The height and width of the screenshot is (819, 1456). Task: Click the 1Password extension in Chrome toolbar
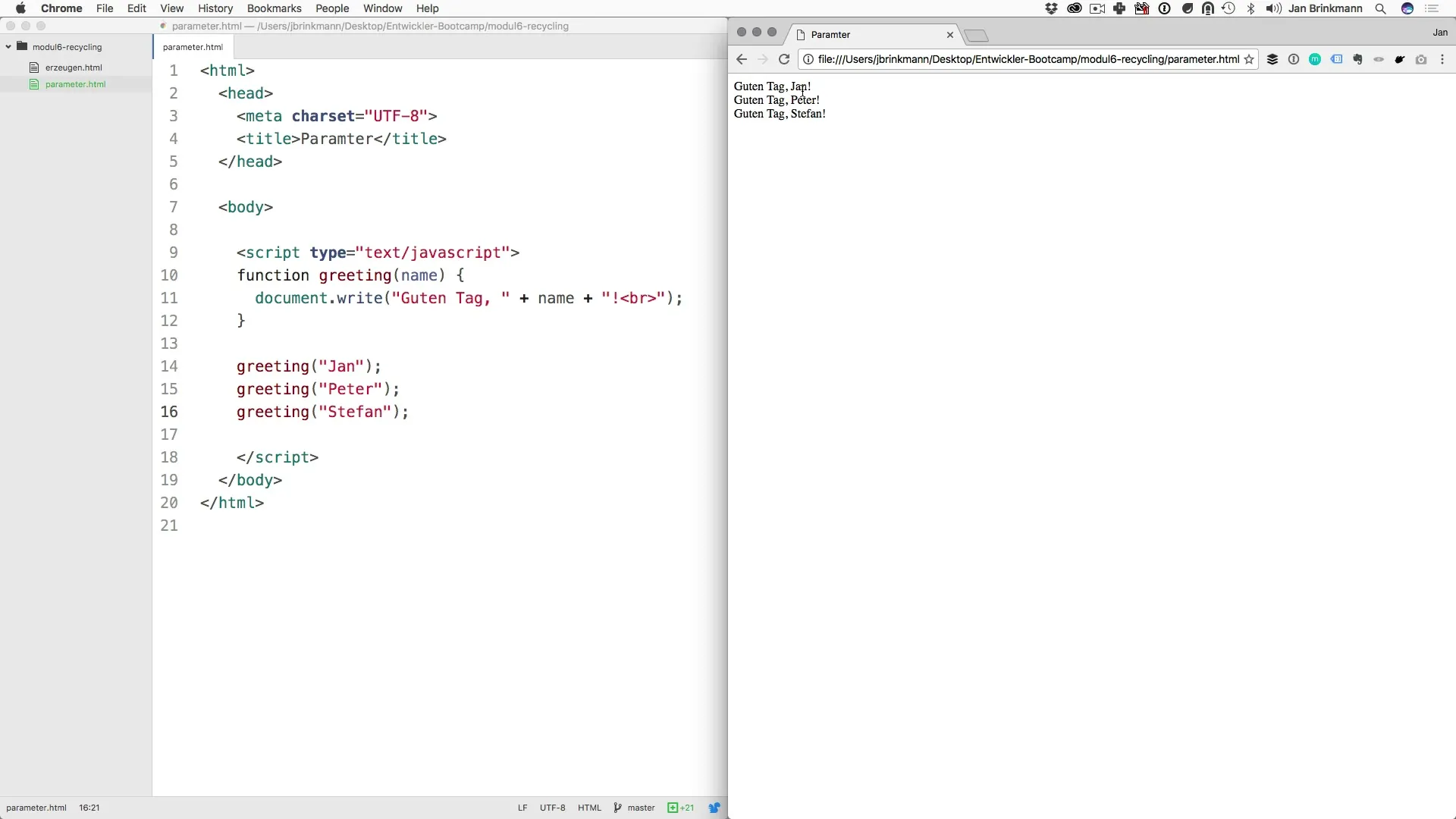coord(1294,59)
